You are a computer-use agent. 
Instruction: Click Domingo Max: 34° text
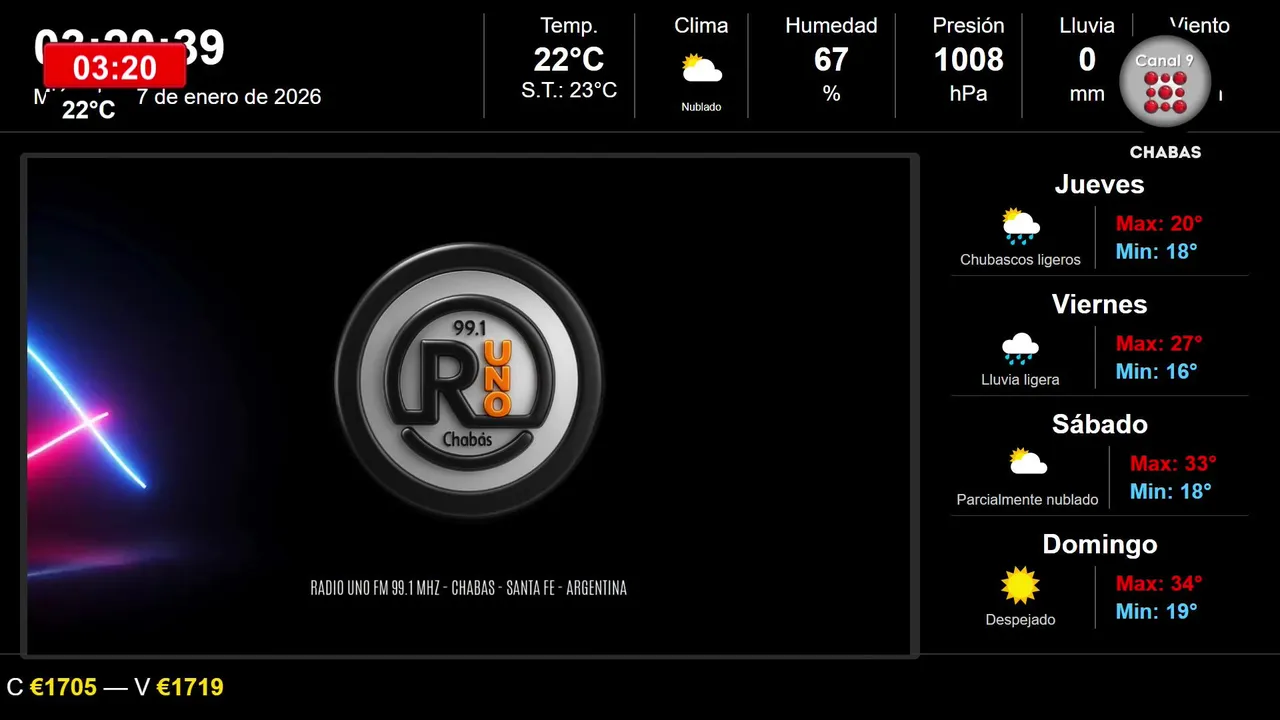[x=1159, y=583]
